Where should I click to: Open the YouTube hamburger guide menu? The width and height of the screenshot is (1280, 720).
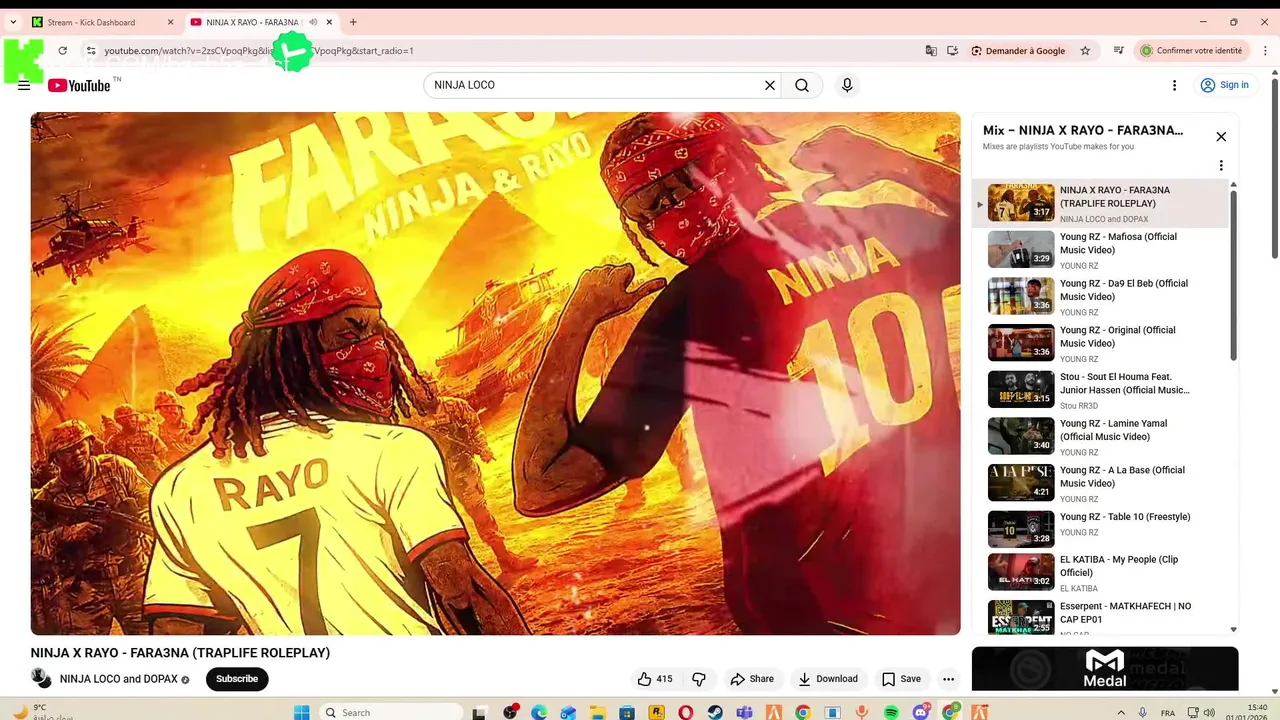(24, 86)
